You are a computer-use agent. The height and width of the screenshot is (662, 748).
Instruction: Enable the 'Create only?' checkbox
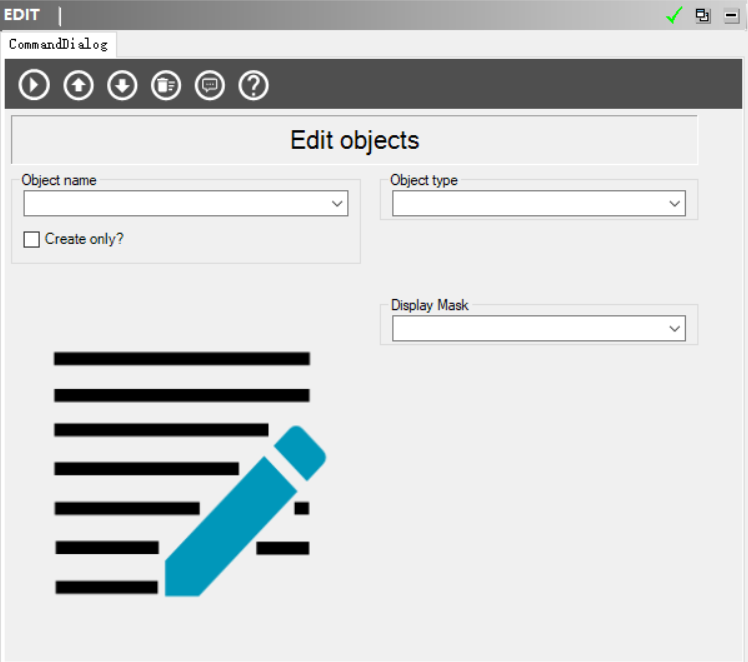(32, 239)
